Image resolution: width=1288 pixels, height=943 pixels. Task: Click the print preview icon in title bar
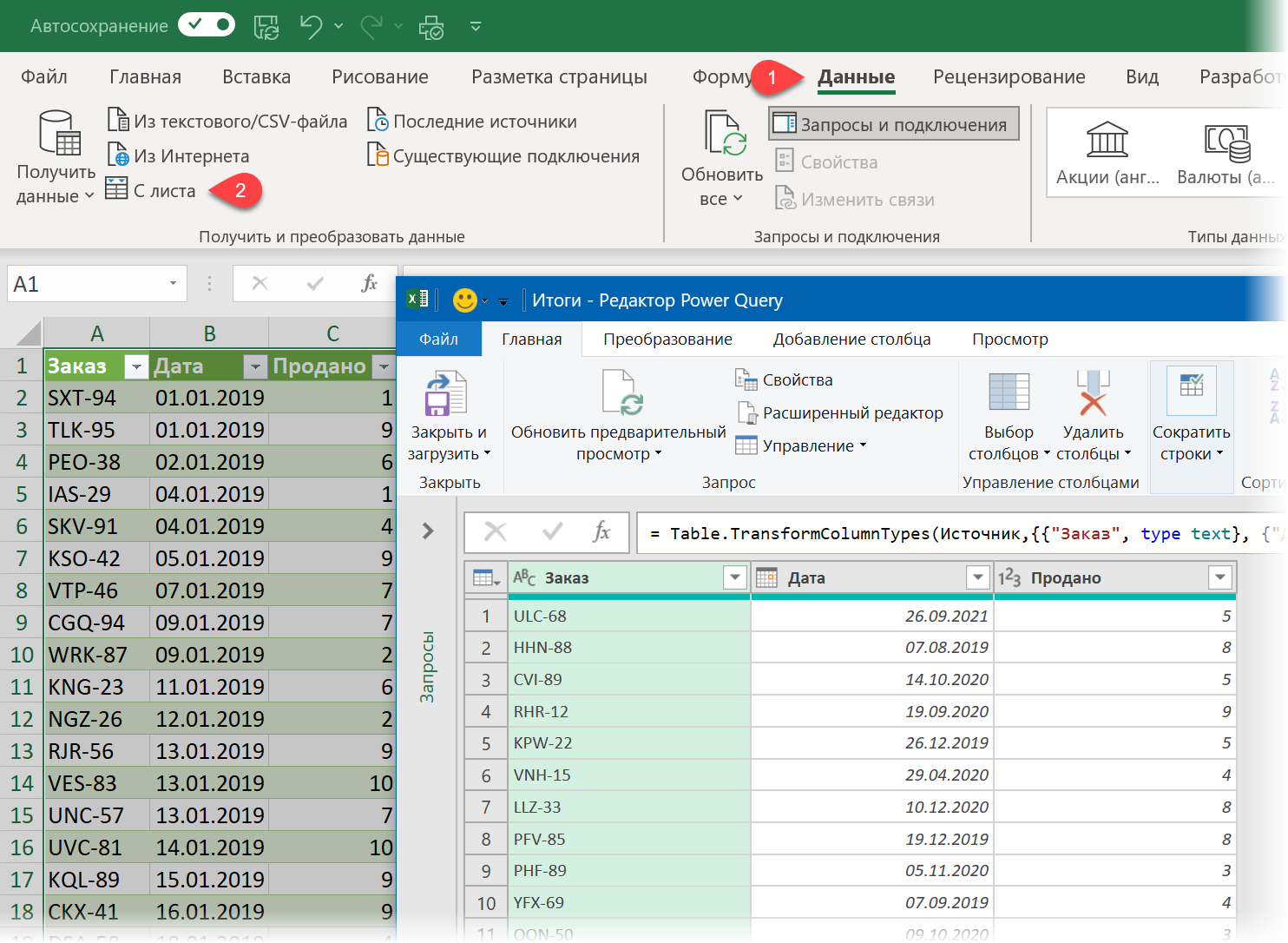click(x=431, y=27)
